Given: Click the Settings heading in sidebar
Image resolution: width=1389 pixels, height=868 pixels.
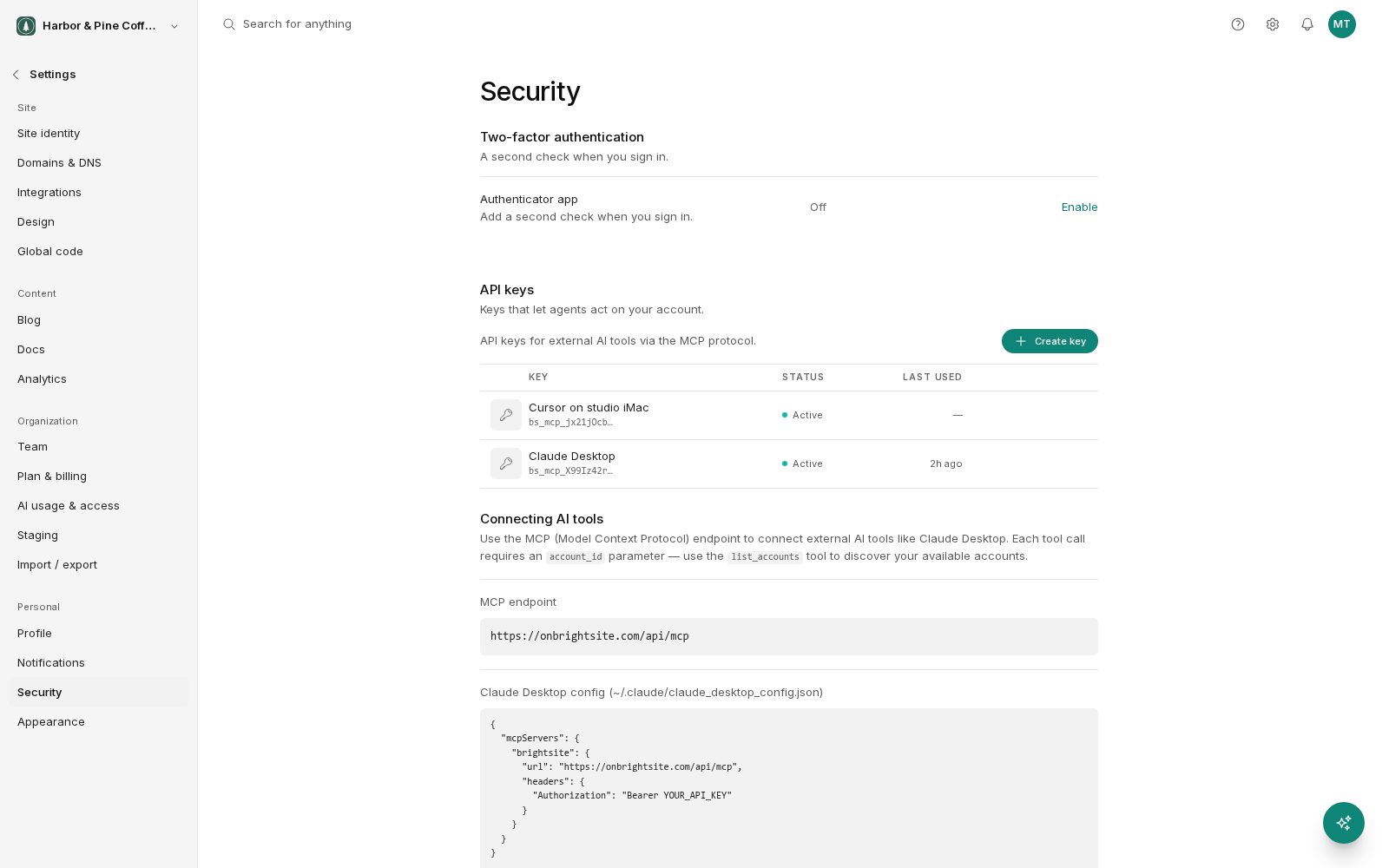Looking at the screenshot, I should (53, 75).
